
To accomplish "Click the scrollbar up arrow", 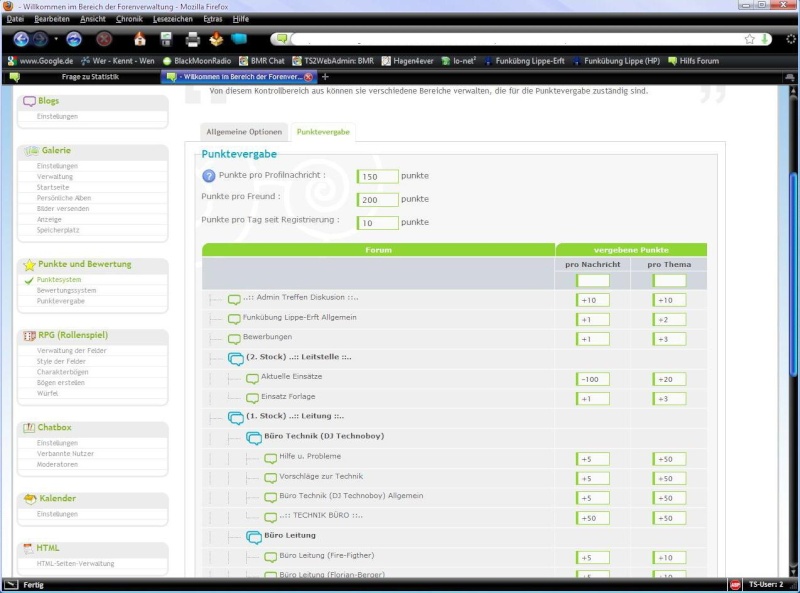I will click(x=792, y=91).
